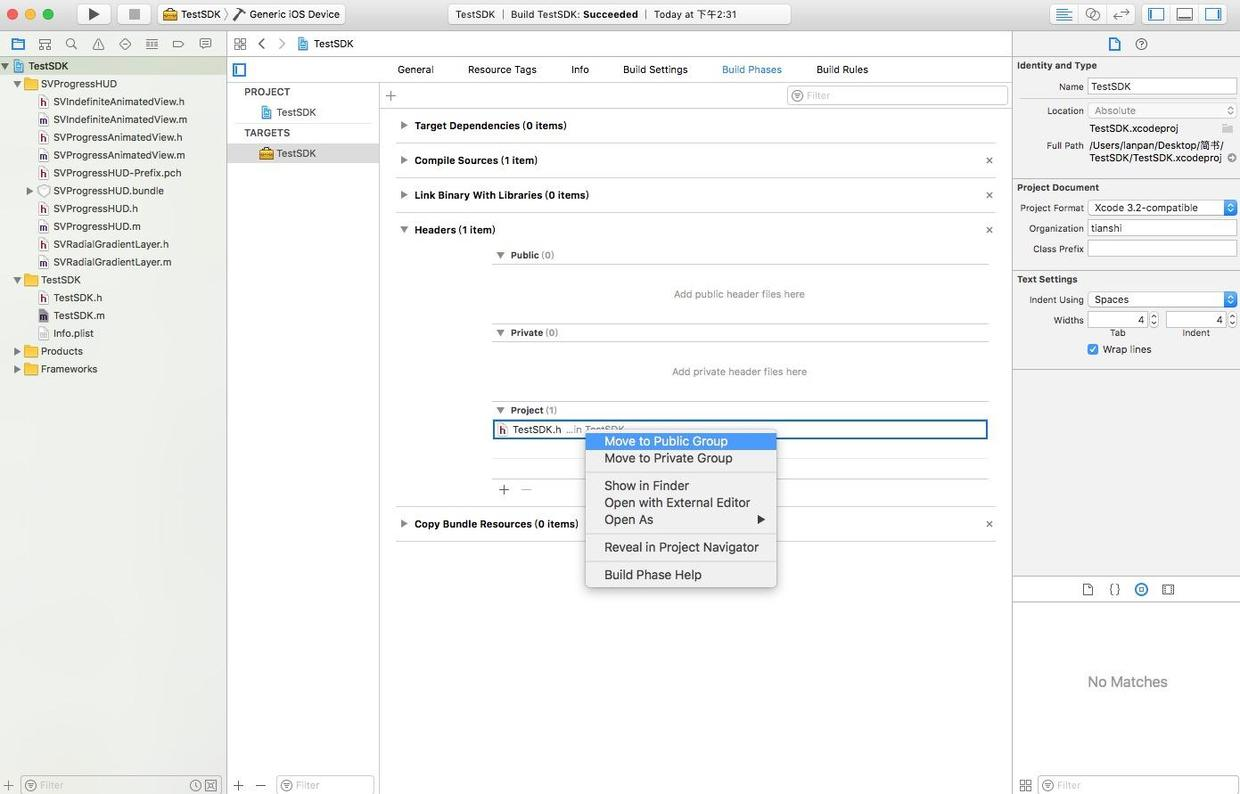The image size is (1240, 794).
Task: Show related items grid icon
Action: (x=240, y=44)
